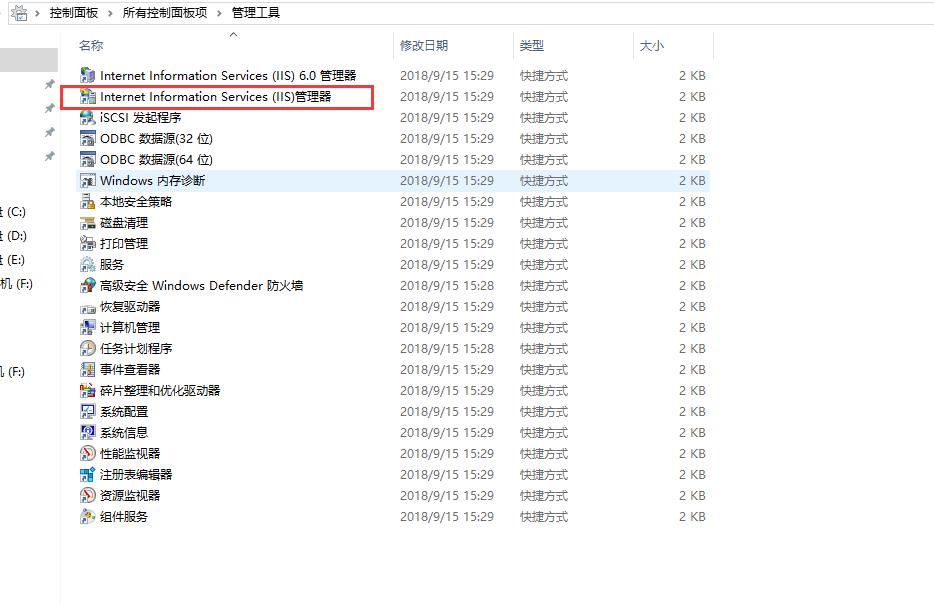934x605 pixels.
Task: Click the 2018/9/15 15:28 date for 任务计划程序
Action: [447, 348]
